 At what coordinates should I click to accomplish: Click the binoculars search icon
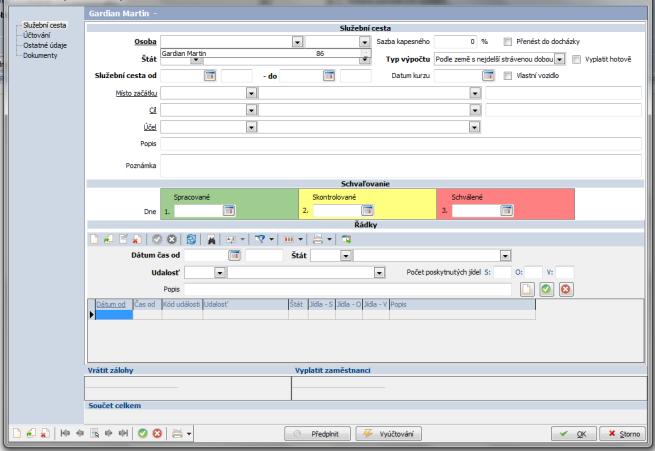(x=212, y=239)
